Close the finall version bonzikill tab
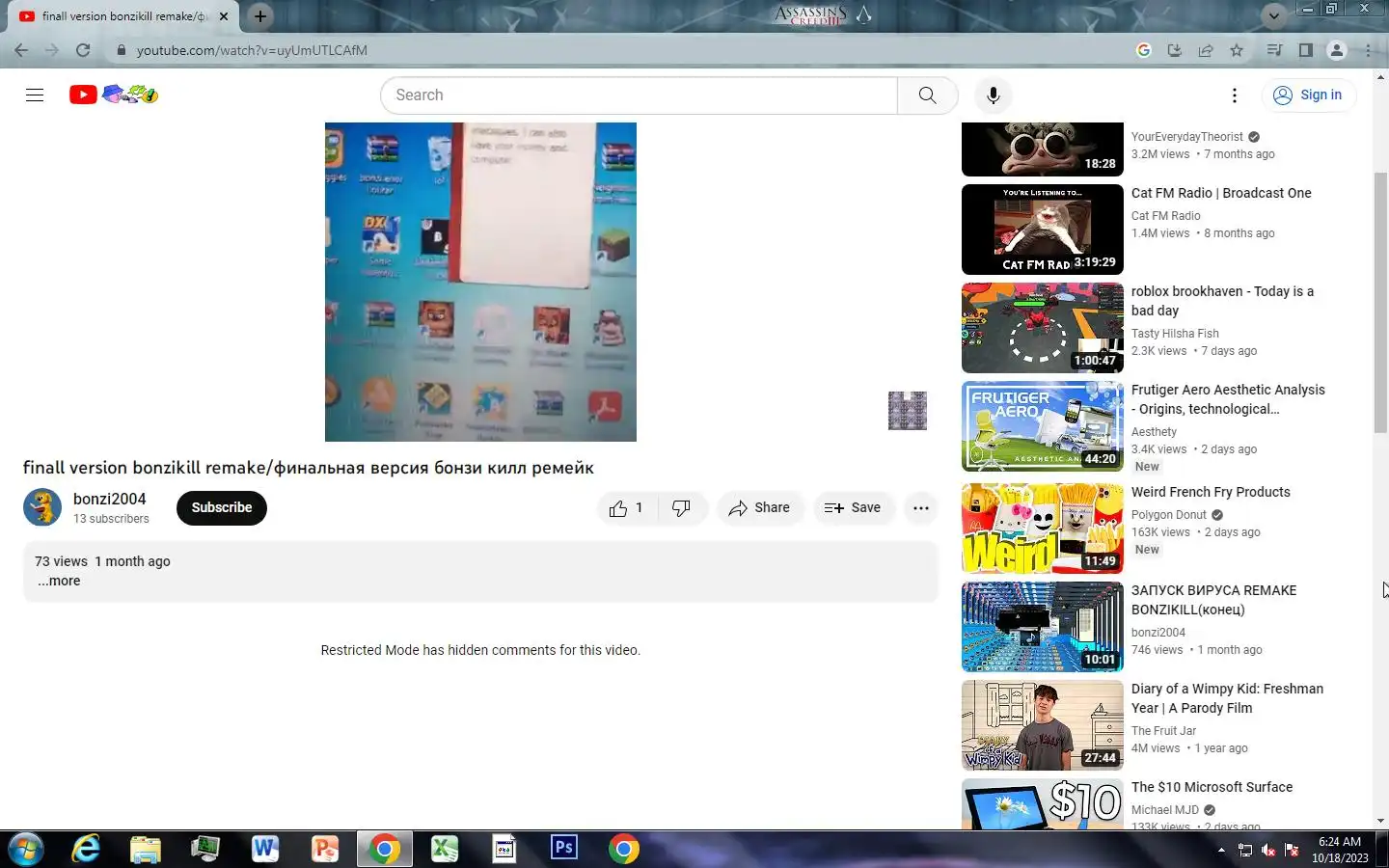The image size is (1389, 868). [x=224, y=16]
